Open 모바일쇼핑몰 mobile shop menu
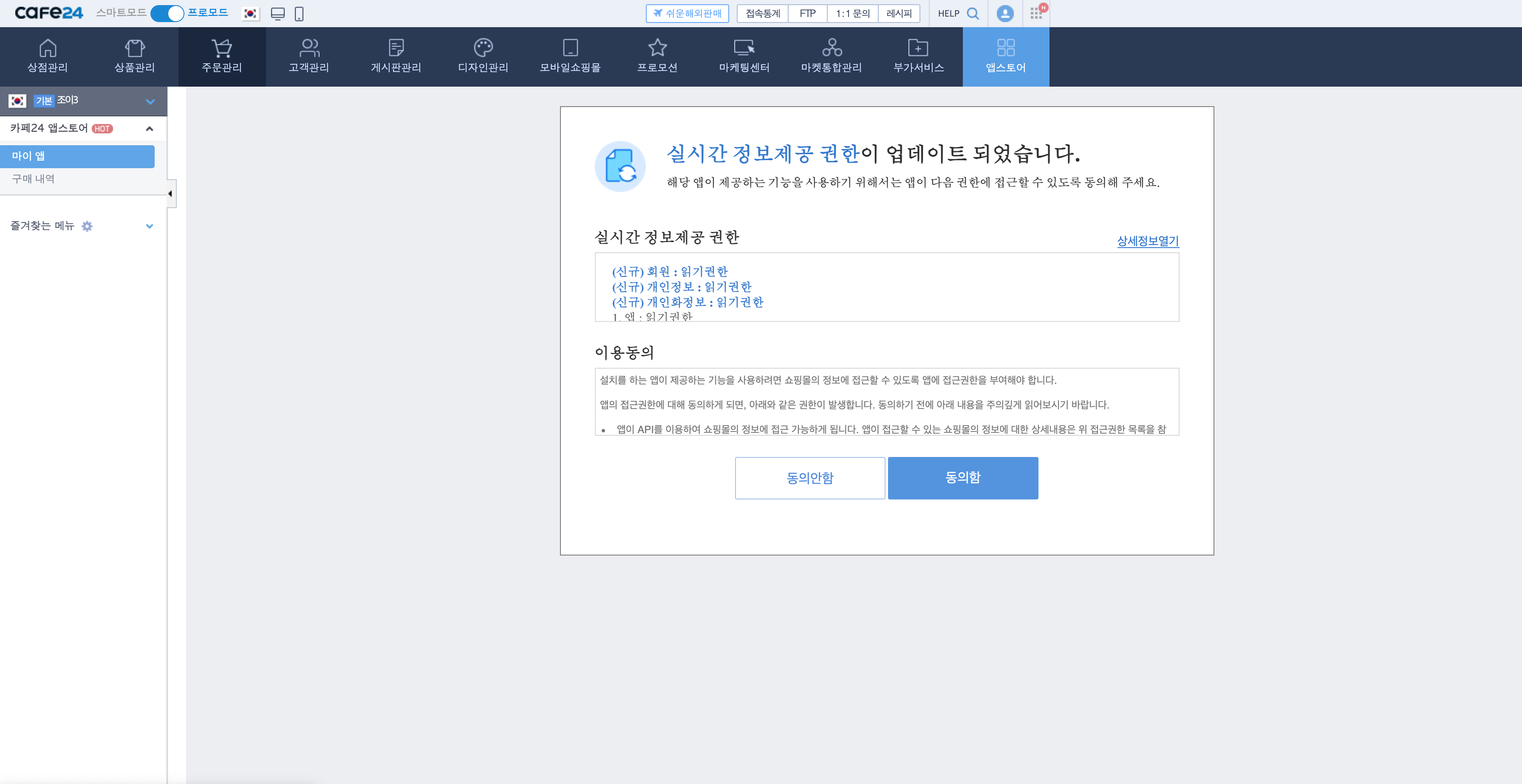 point(570,56)
